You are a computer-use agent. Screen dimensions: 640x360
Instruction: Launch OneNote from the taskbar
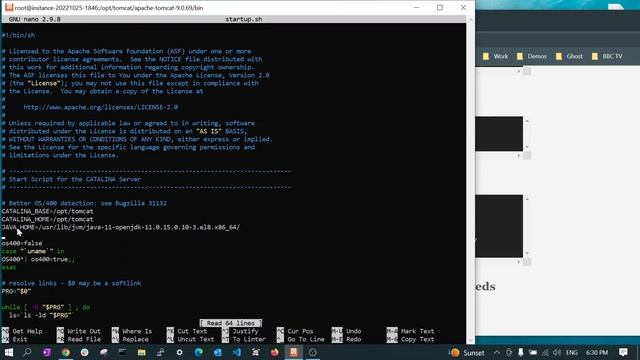pos(47,352)
